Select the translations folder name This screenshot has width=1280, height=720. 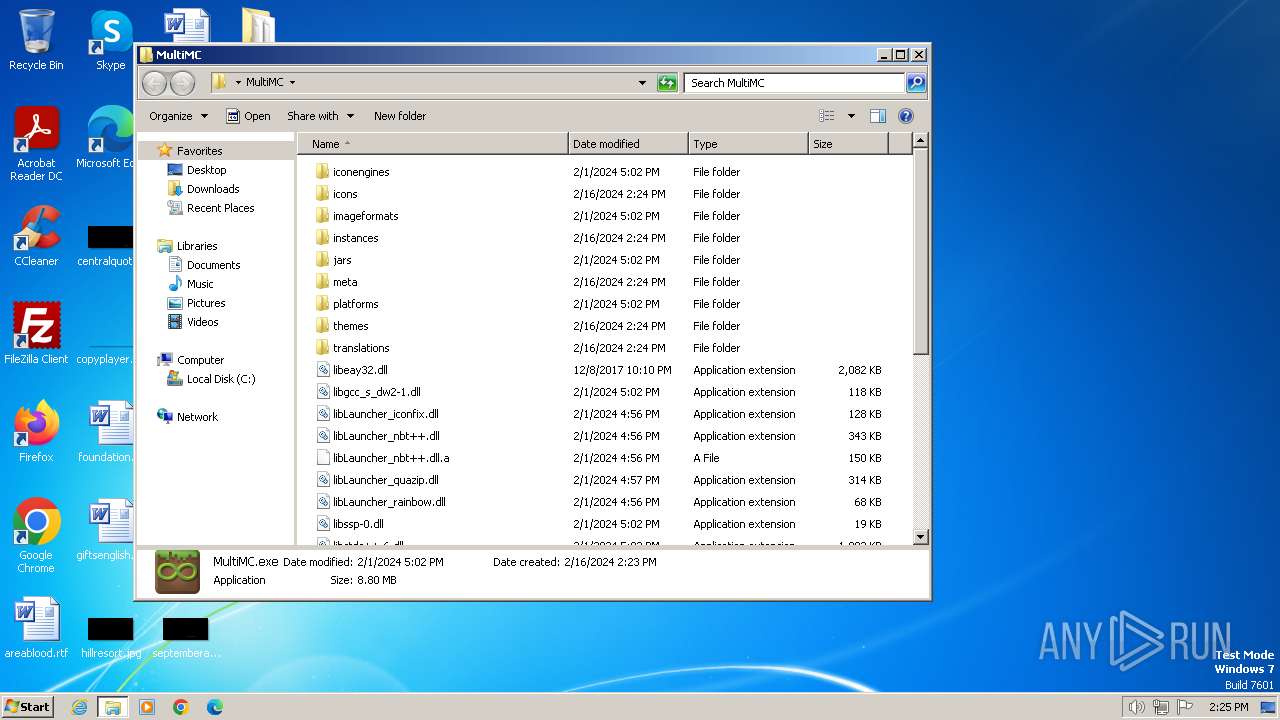pyautogui.click(x=361, y=348)
